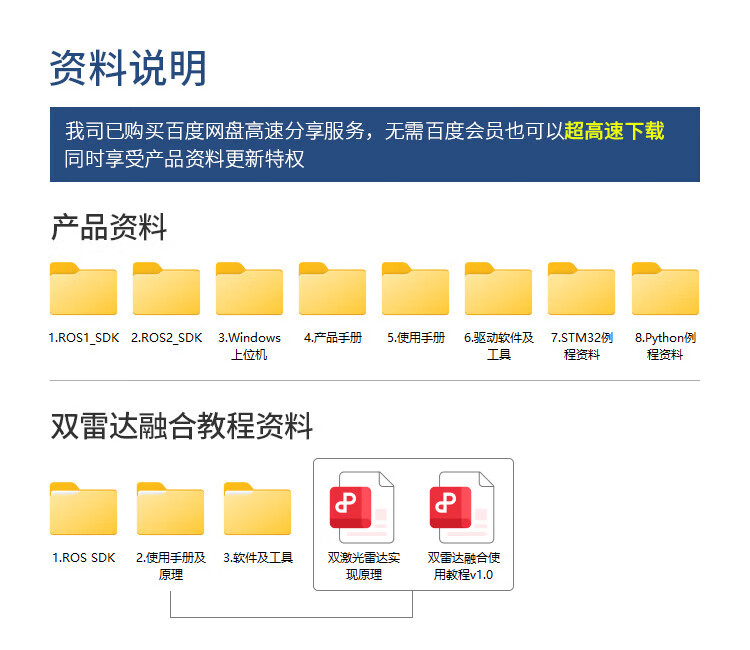750x650 pixels.
Task: Select the 4.产品手册 folder icon
Action: click(332, 290)
